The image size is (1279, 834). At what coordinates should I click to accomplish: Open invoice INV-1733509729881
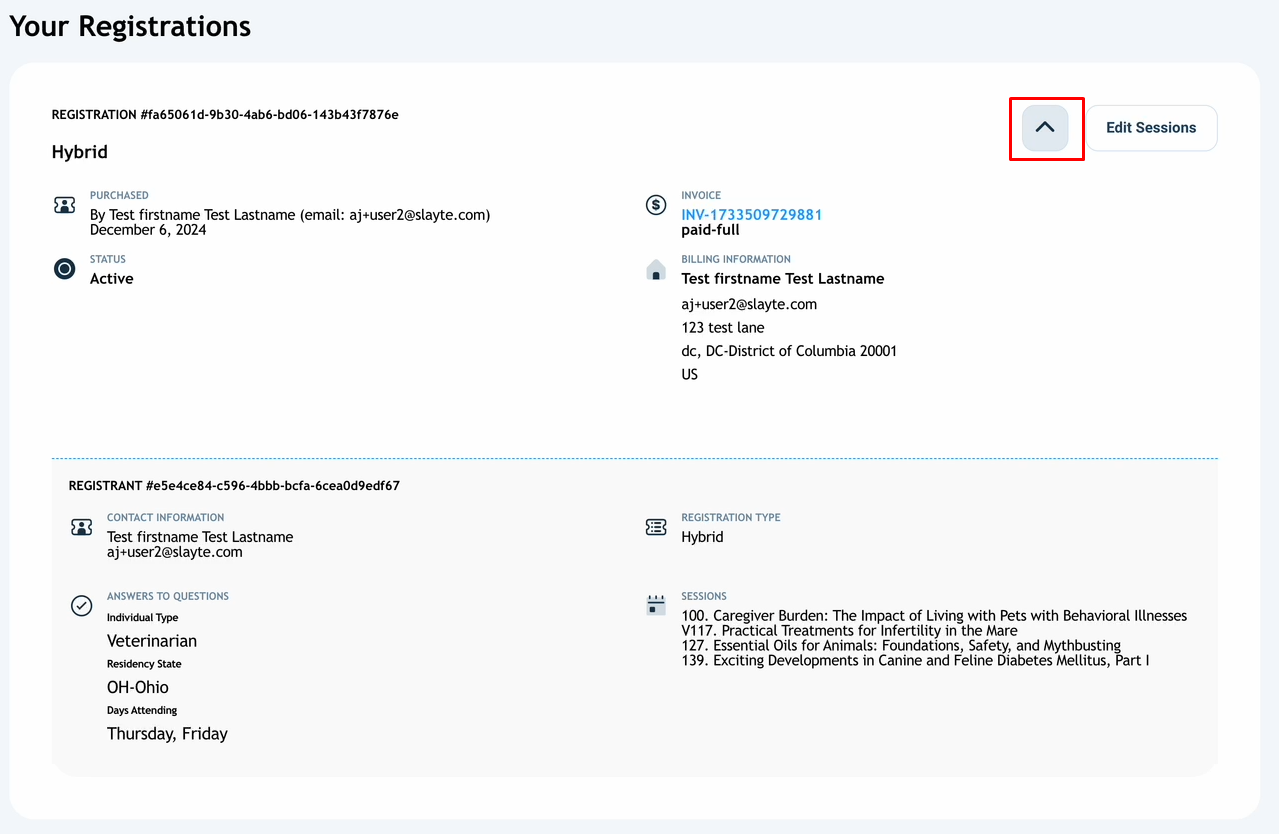(751, 215)
